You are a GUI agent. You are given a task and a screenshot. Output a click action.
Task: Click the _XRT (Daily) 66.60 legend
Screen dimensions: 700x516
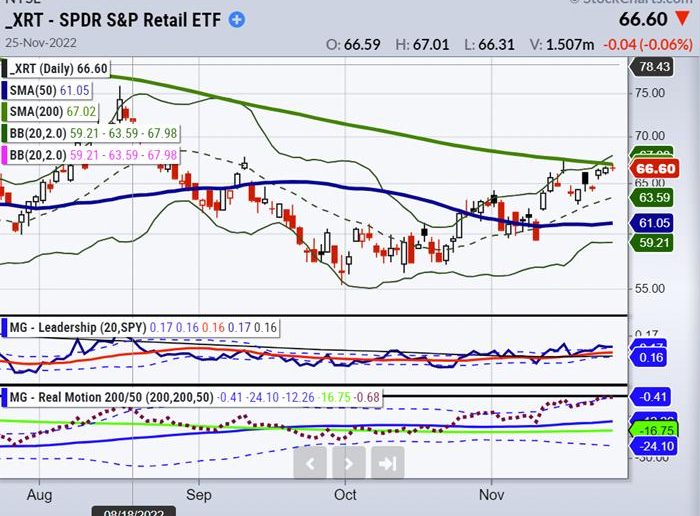55,69
